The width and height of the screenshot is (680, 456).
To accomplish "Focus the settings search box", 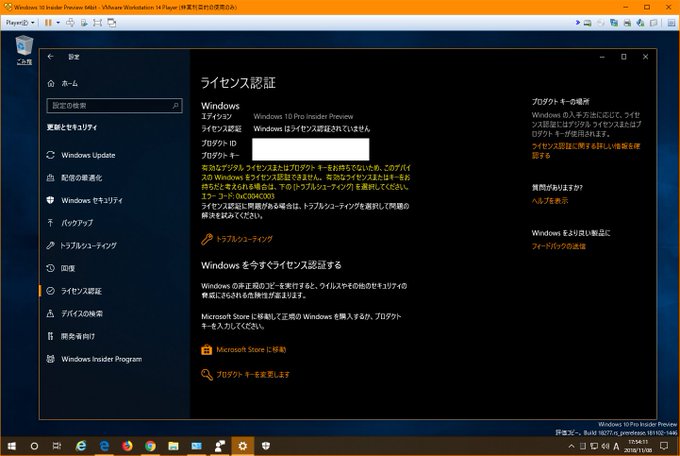I will (114, 105).
